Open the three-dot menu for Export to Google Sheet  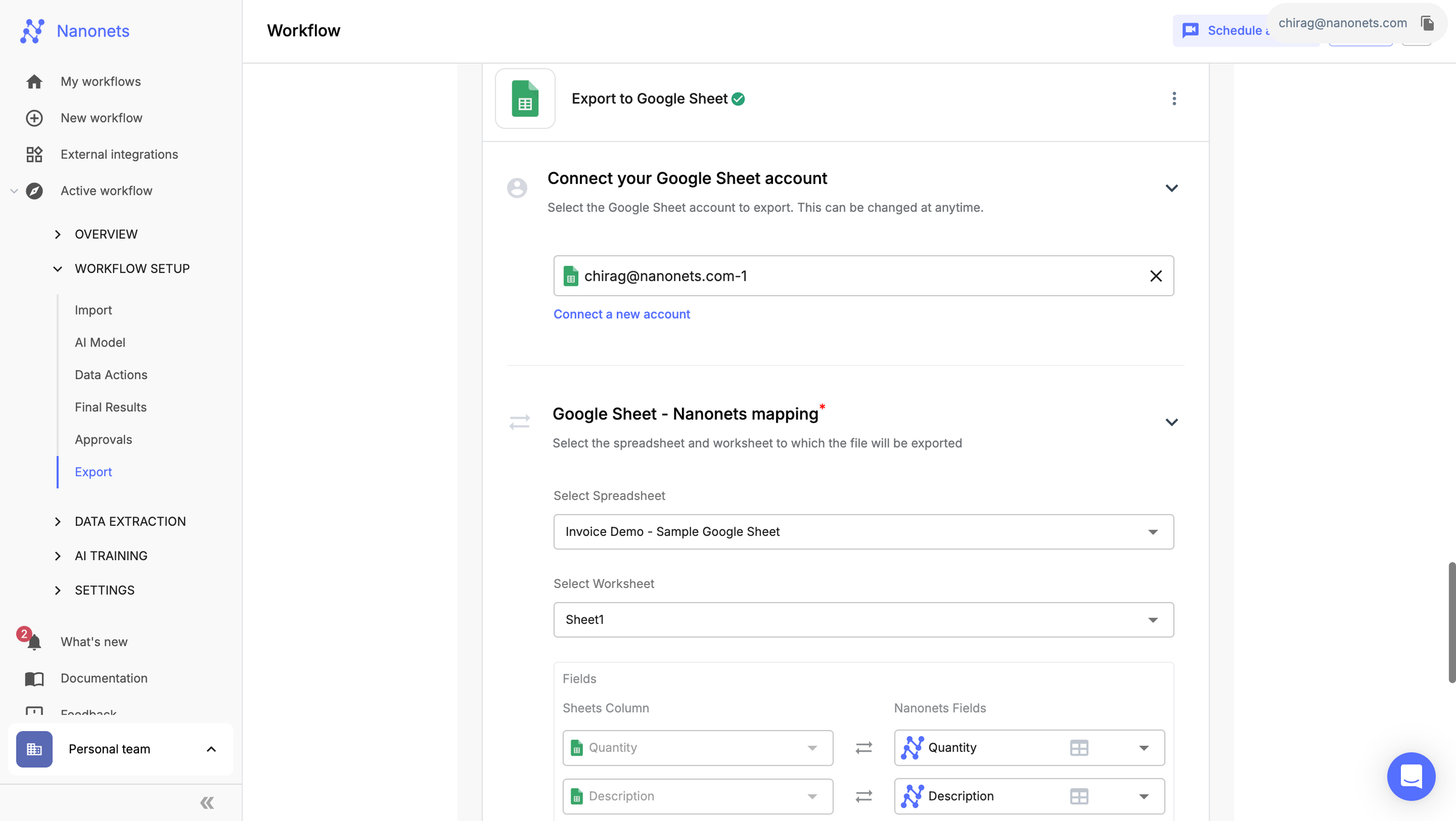click(1174, 99)
